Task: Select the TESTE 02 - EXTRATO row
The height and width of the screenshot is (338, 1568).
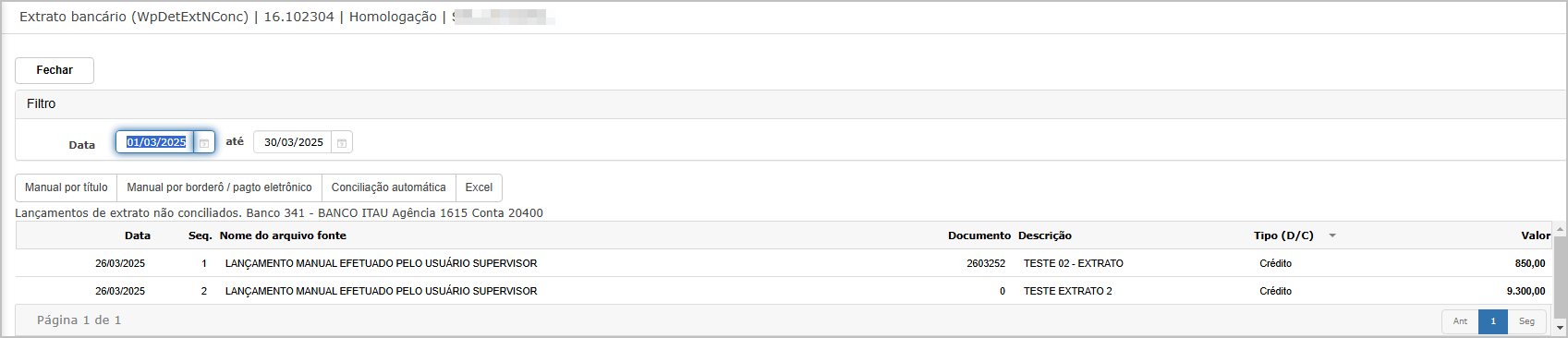Action: click(784, 263)
